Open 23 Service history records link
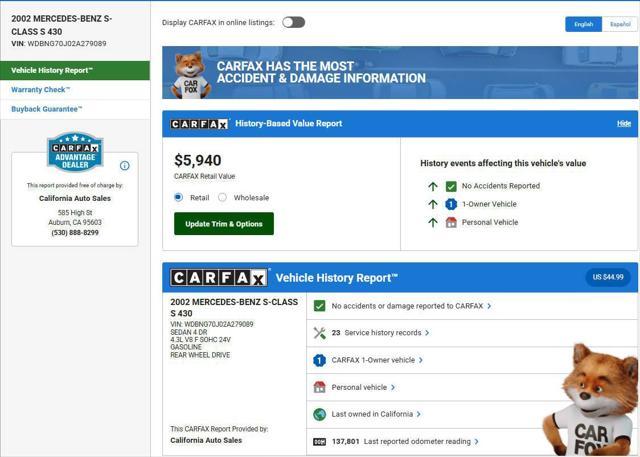 (376, 333)
